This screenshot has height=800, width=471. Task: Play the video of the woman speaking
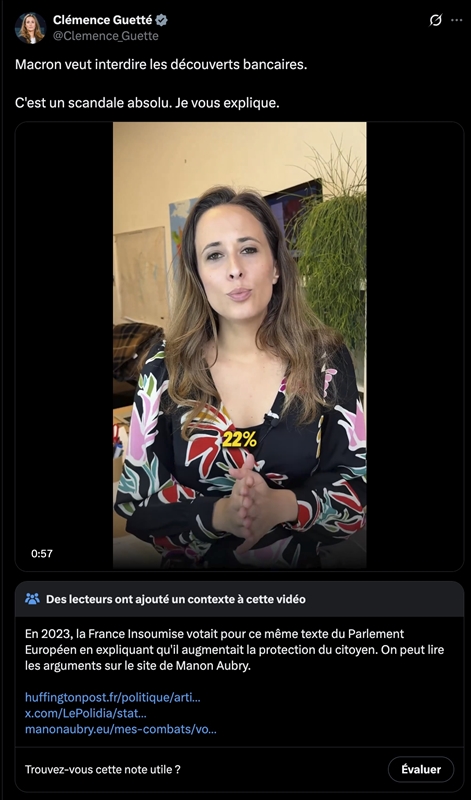(239, 345)
